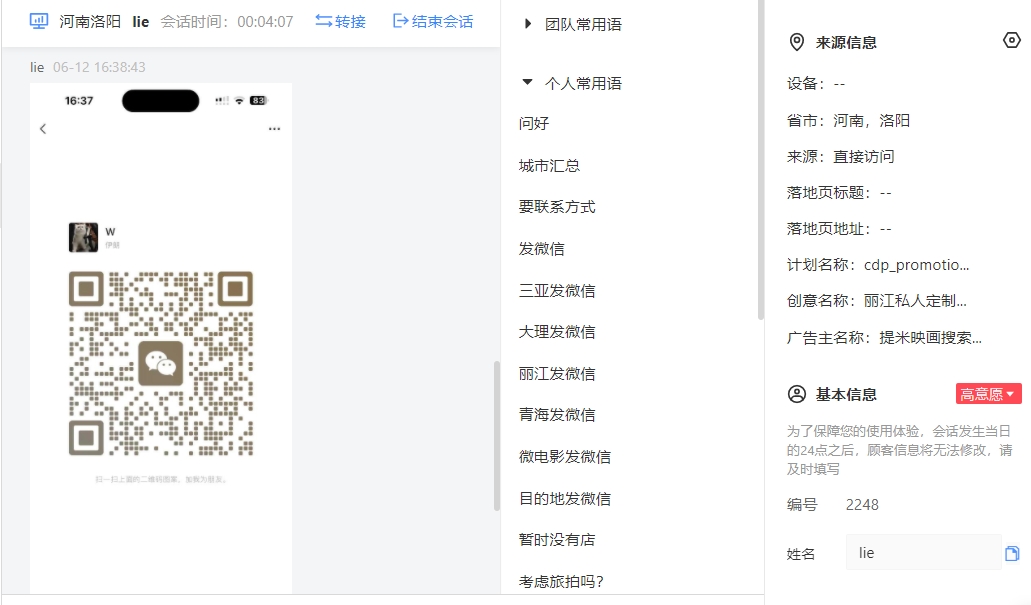The height and width of the screenshot is (605, 1031).
Task: Click the 来源: 直接访问 entry
Action: pyautogui.click(x=840, y=157)
